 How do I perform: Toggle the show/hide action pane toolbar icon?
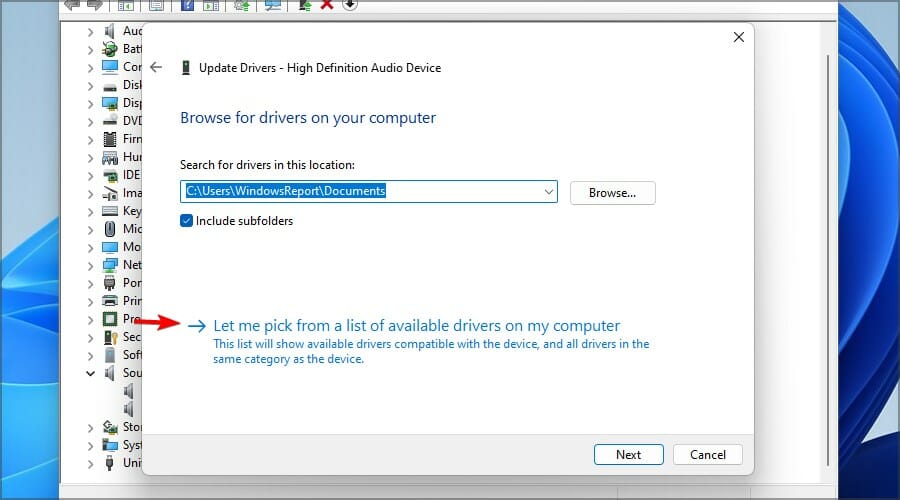211,5
